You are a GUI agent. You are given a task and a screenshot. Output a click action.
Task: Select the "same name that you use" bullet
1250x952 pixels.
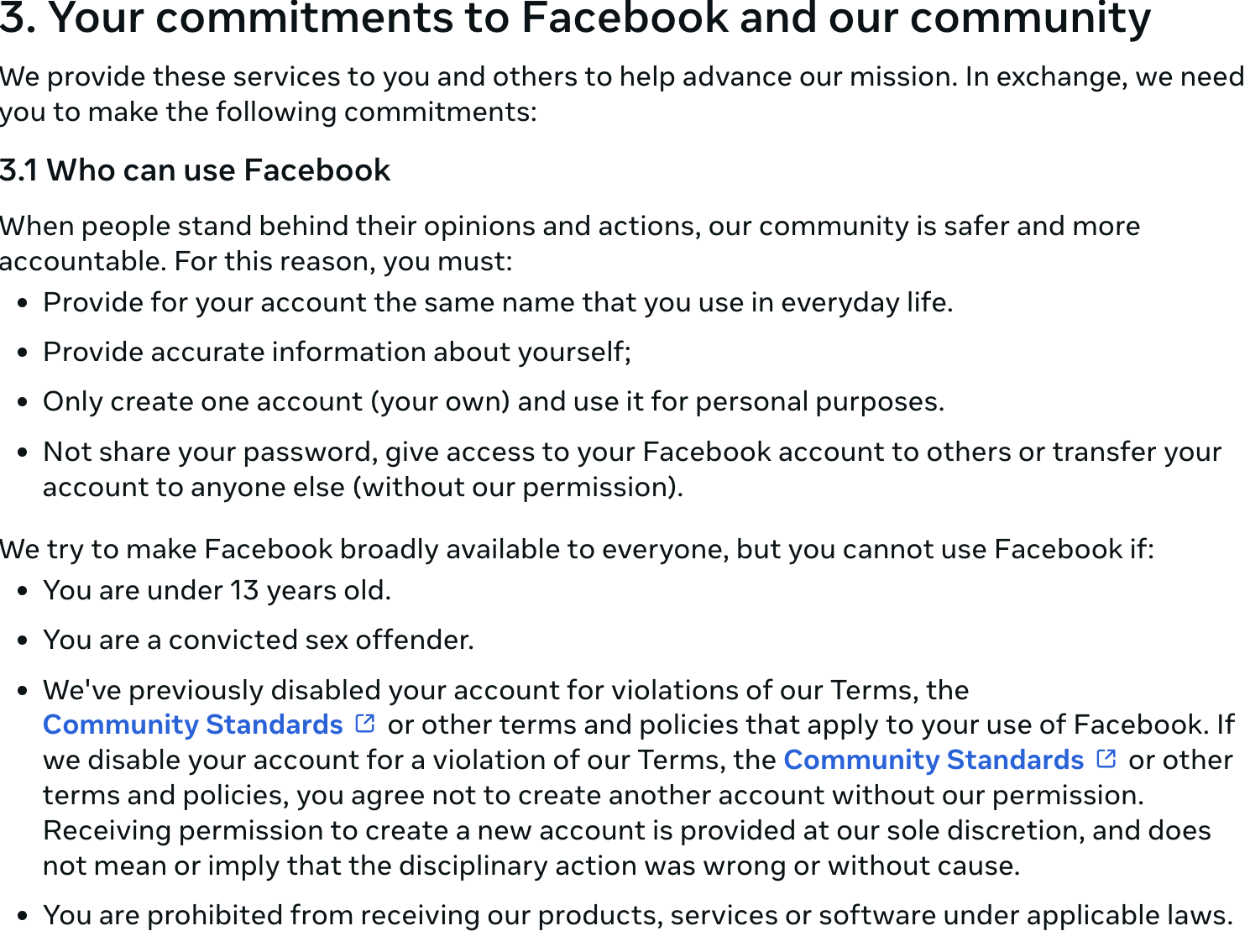[498, 302]
